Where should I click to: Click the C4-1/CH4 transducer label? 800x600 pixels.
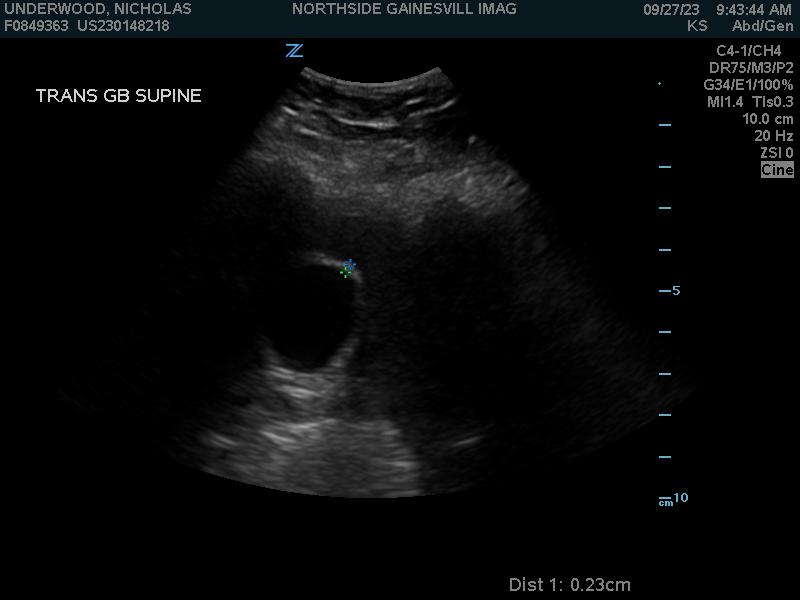coord(749,51)
